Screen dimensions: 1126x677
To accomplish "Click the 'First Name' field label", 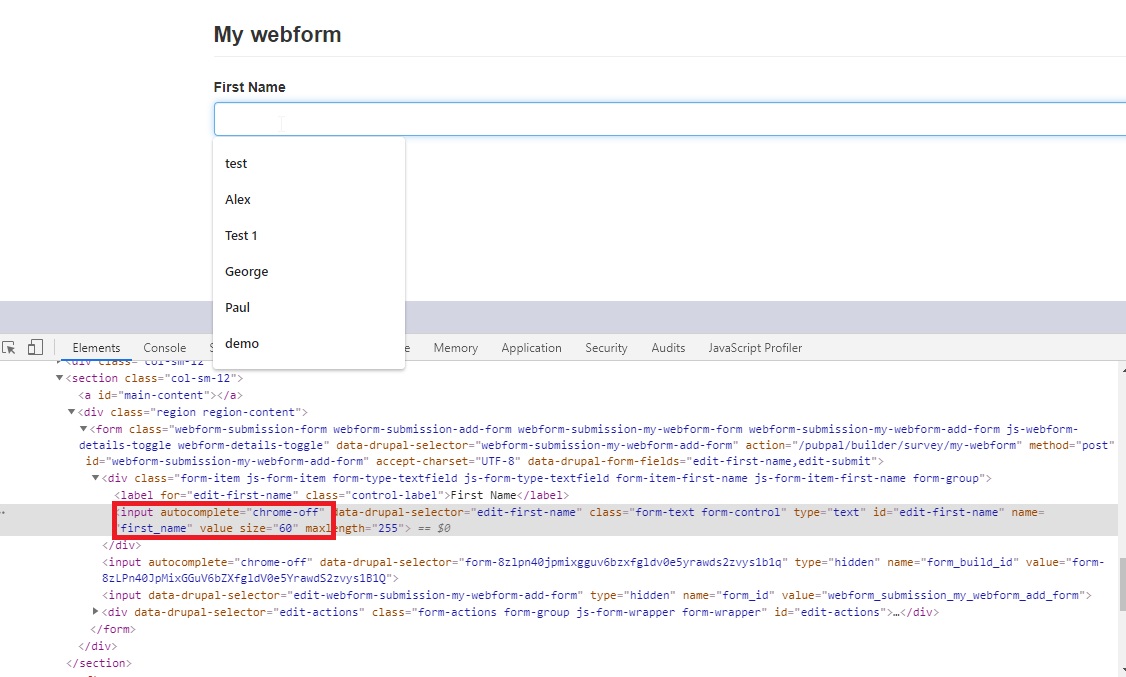I will pyautogui.click(x=249, y=87).
